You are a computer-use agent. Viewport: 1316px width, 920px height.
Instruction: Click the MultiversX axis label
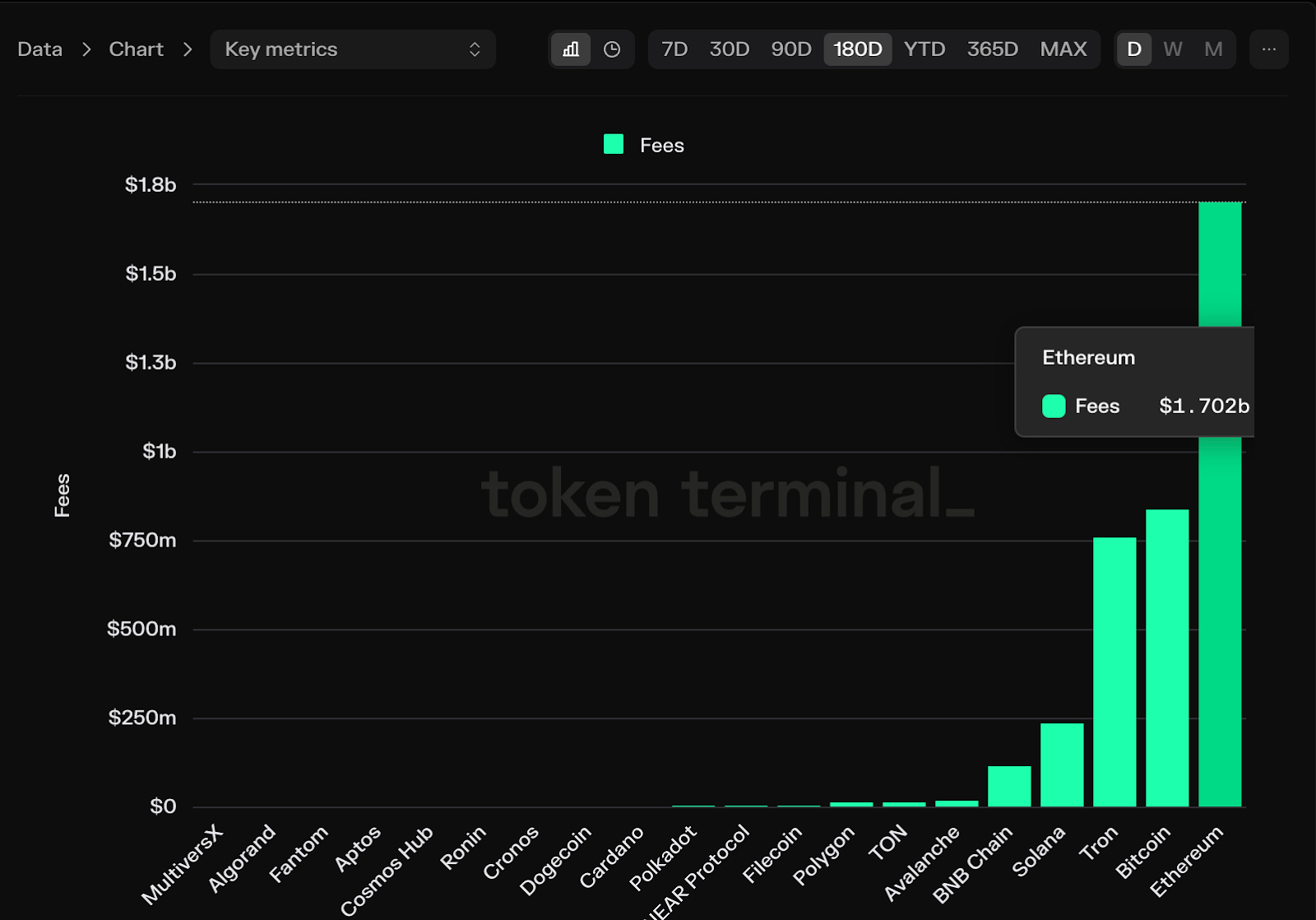[x=182, y=864]
